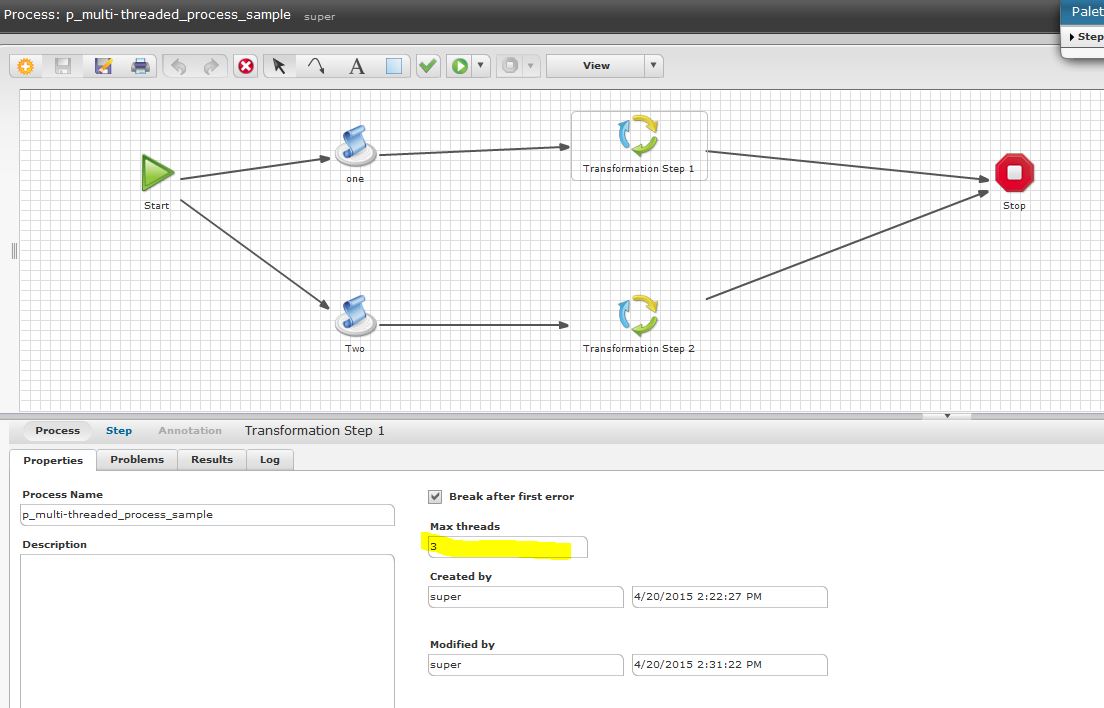This screenshot has width=1104, height=708.
Task: Click the Undo arrow icon
Action: tap(179, 66)
